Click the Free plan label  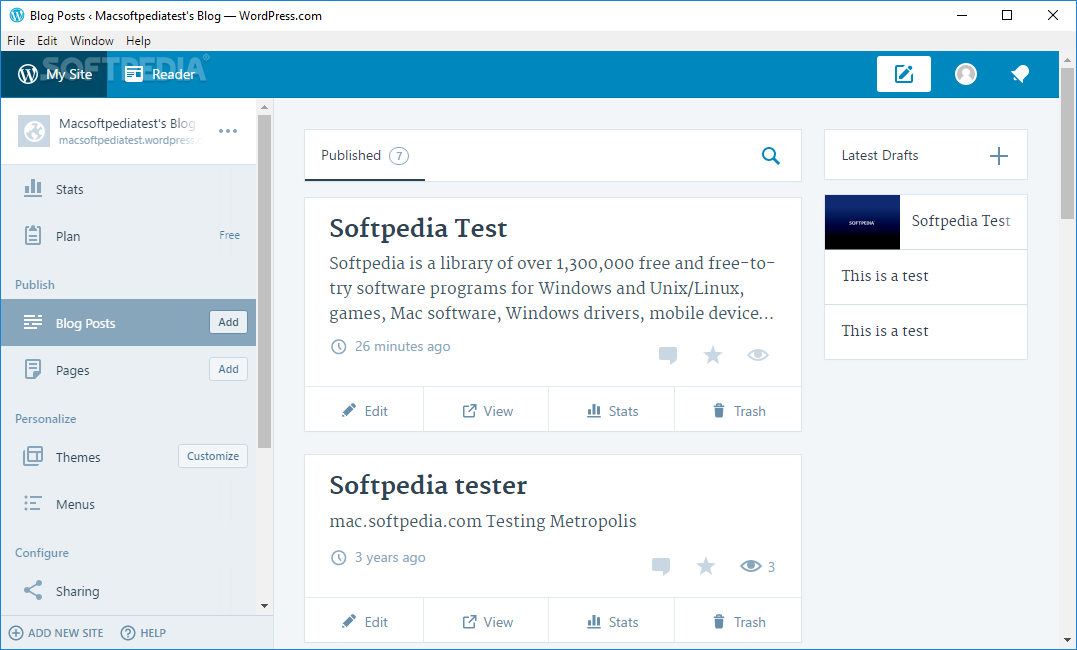(229, 235)
